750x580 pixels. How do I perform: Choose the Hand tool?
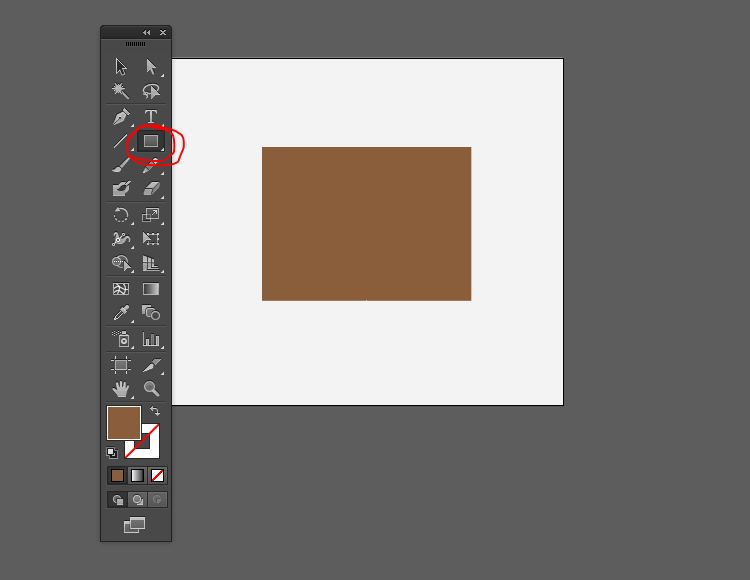pyautogui.click(x=121, y=389)
